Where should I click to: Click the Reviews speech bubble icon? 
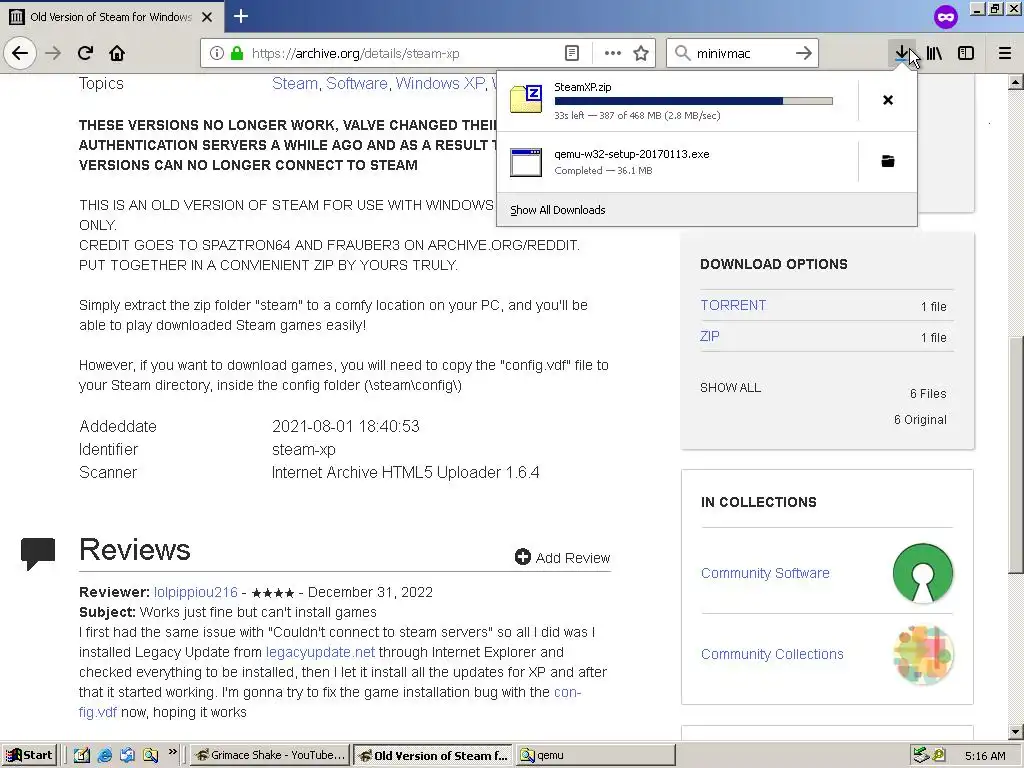click(x=38, y=554)
